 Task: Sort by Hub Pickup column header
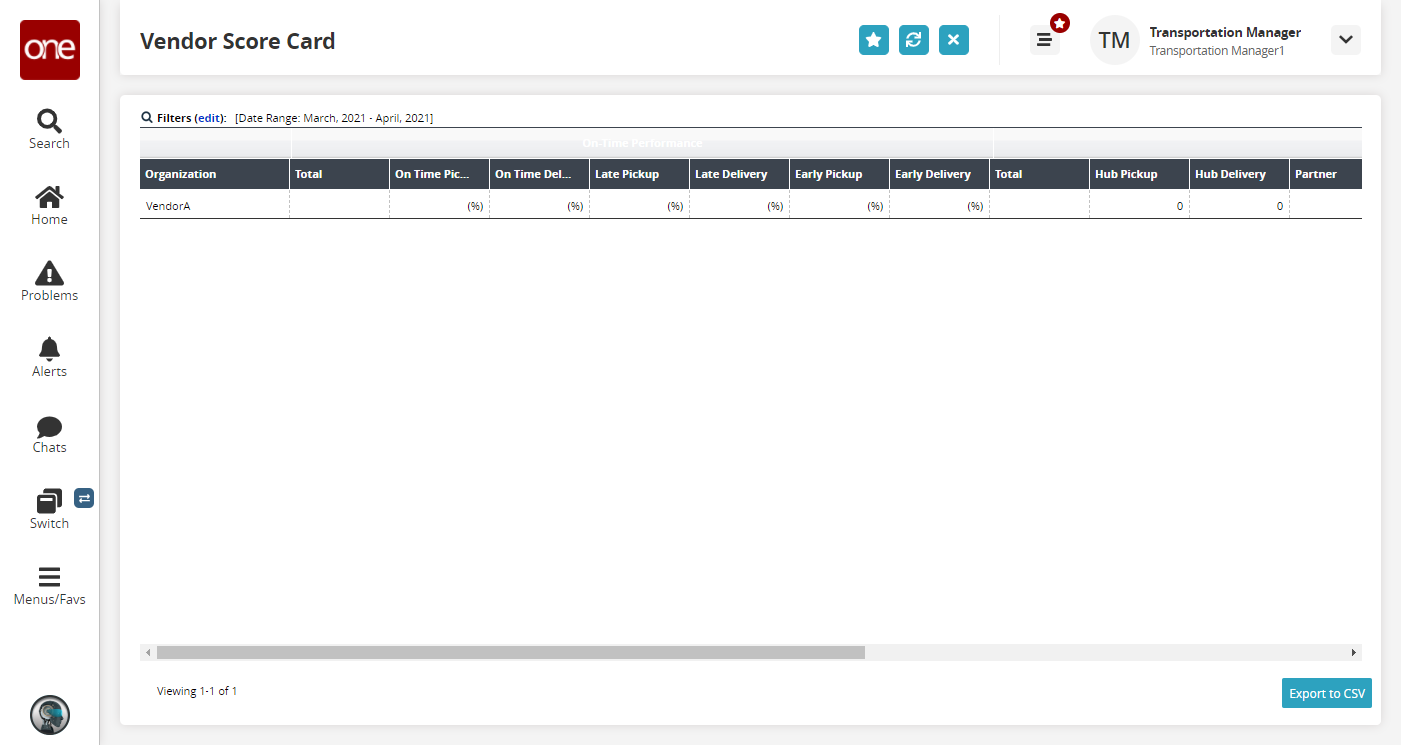(x=1140, y=174)
